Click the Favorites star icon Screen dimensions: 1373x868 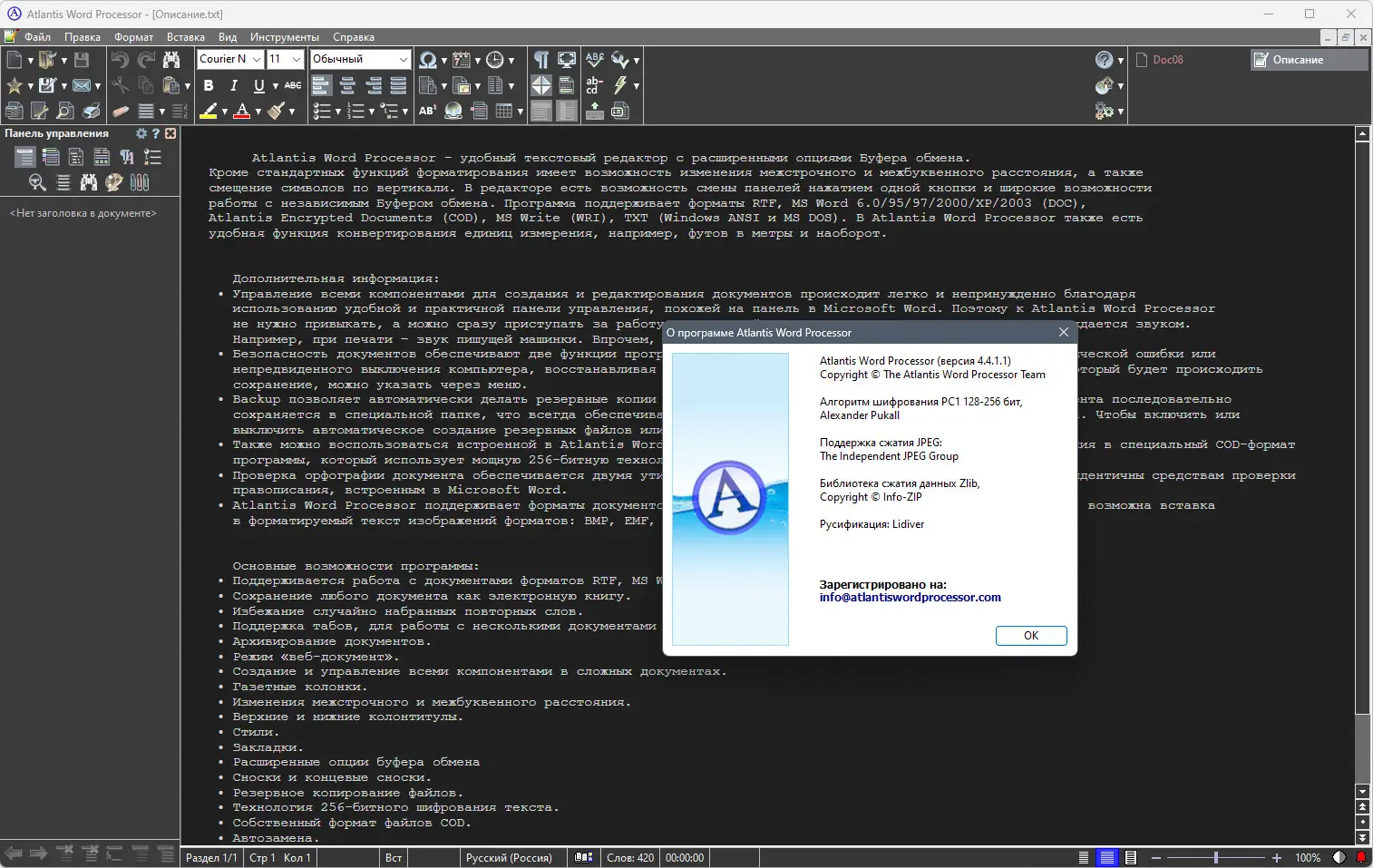(x=15, y=85)
